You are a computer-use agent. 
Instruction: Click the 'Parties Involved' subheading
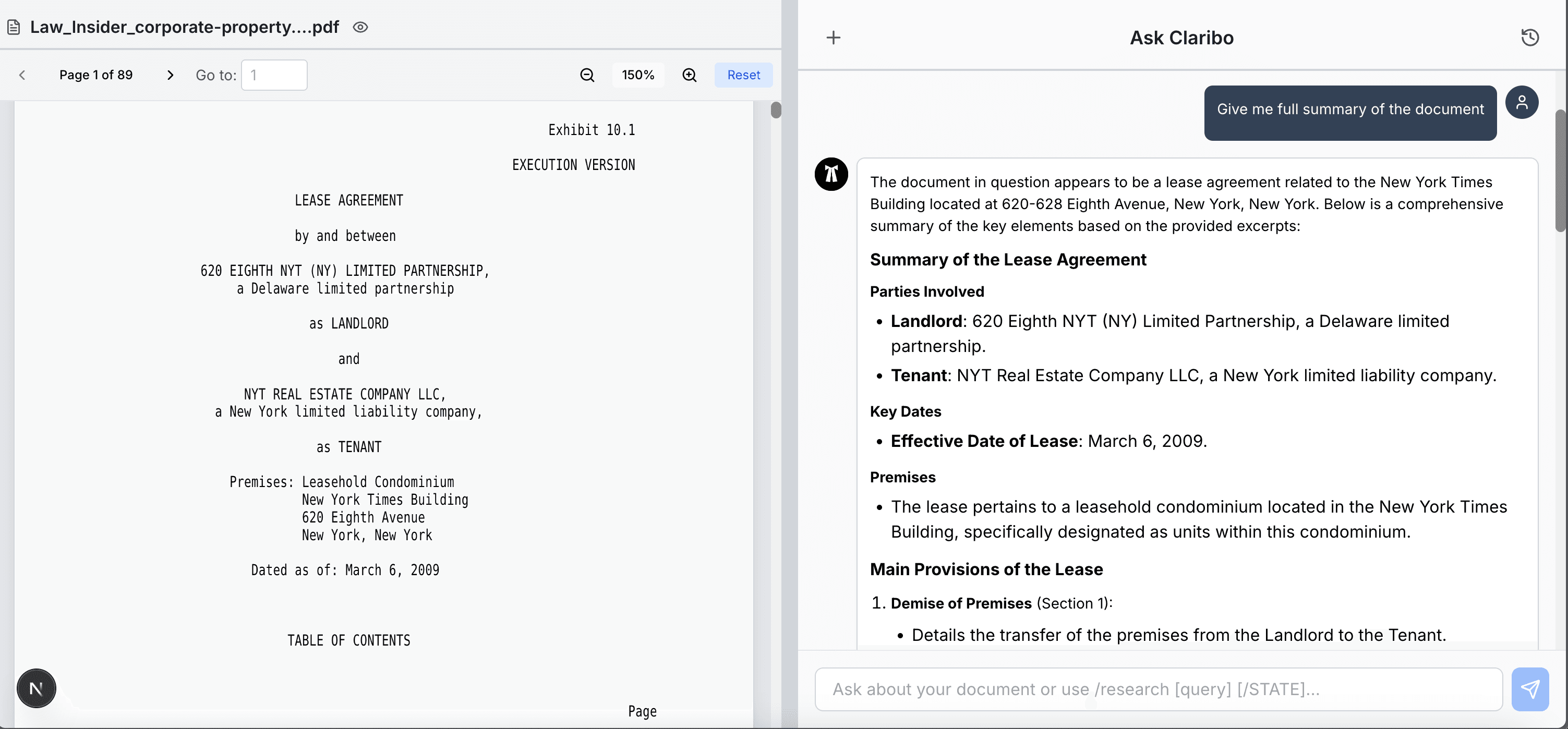pyautogui.click(x=926, y=291)
